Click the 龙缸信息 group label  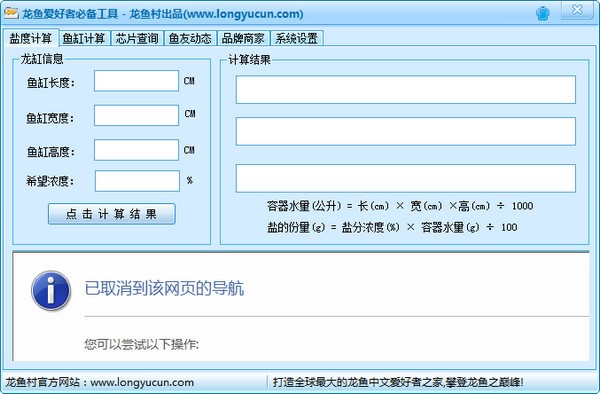click(x=42, y=59)
